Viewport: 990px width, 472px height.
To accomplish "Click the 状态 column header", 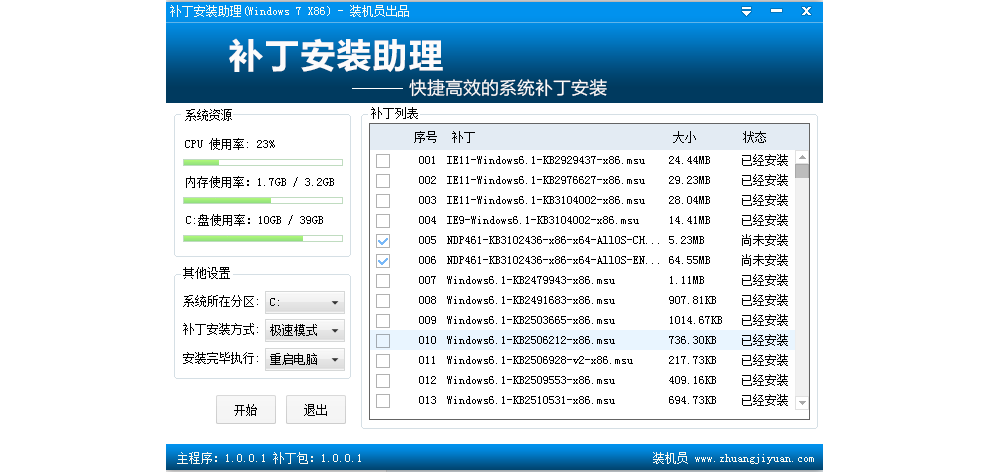I will 755,137.
